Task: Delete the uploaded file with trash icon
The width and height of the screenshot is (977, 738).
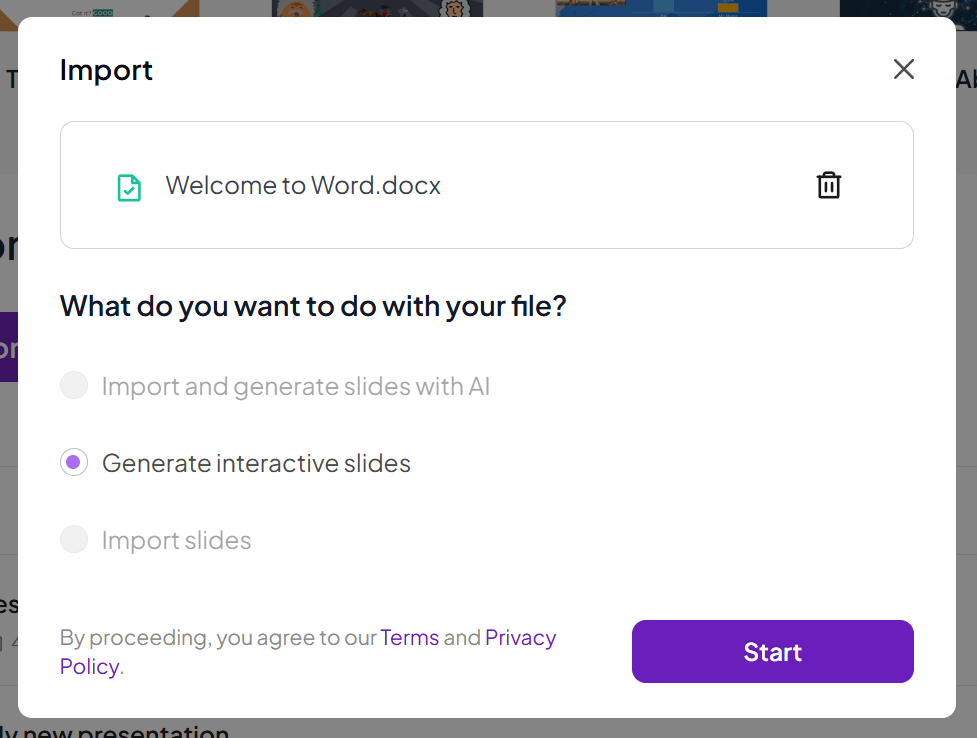Action: (x=828, y=185)
